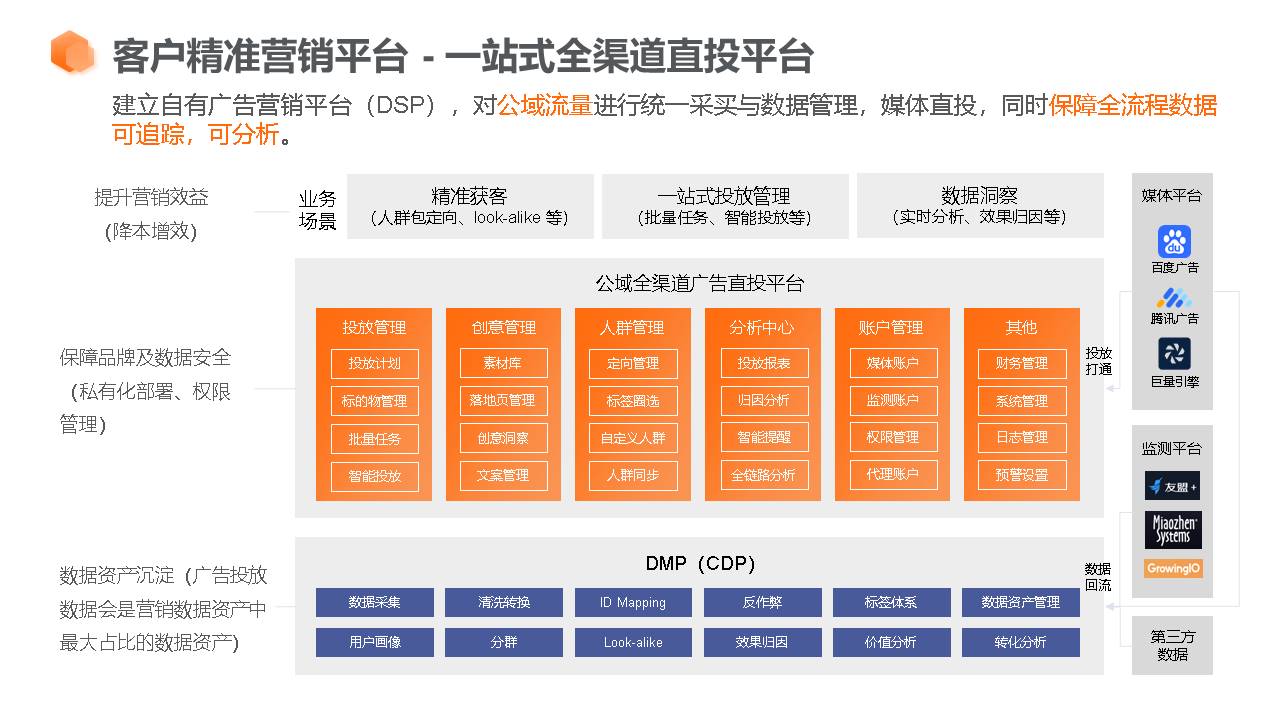Open the 素材库 box

[x=504, y=363]
